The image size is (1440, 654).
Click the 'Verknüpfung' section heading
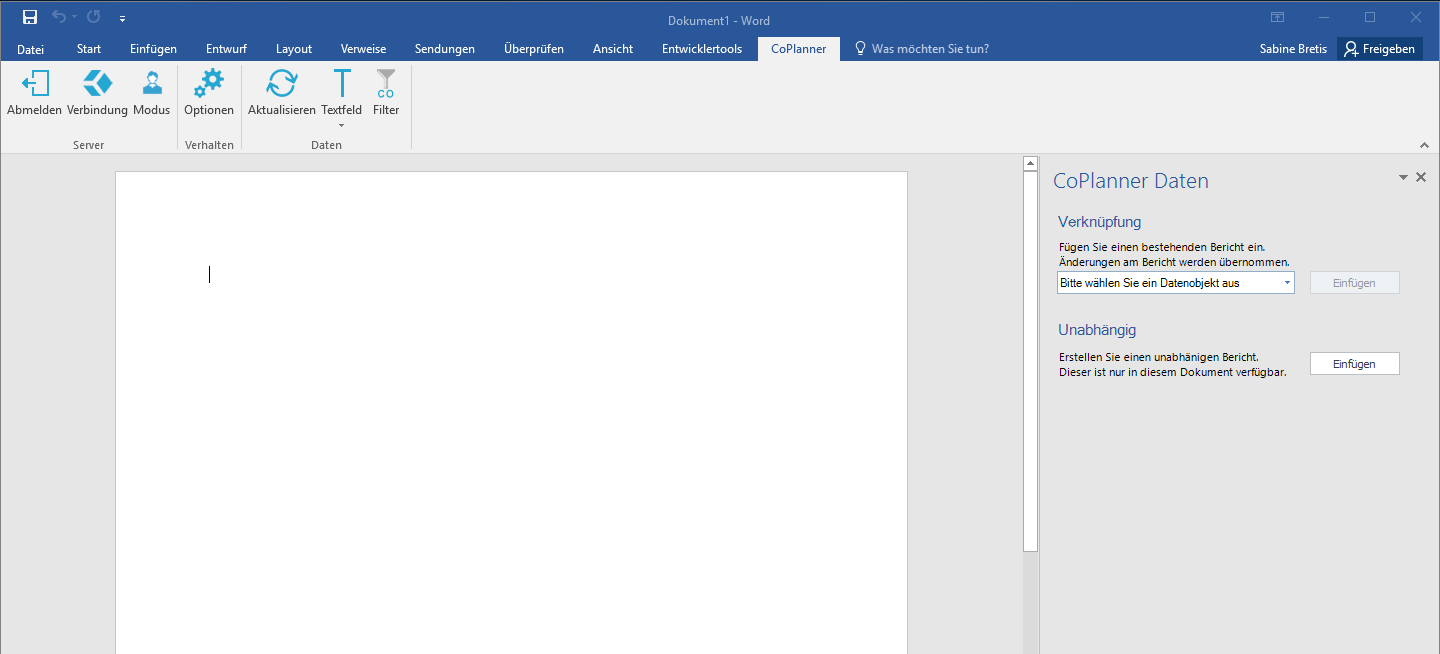pos(1099,222)
